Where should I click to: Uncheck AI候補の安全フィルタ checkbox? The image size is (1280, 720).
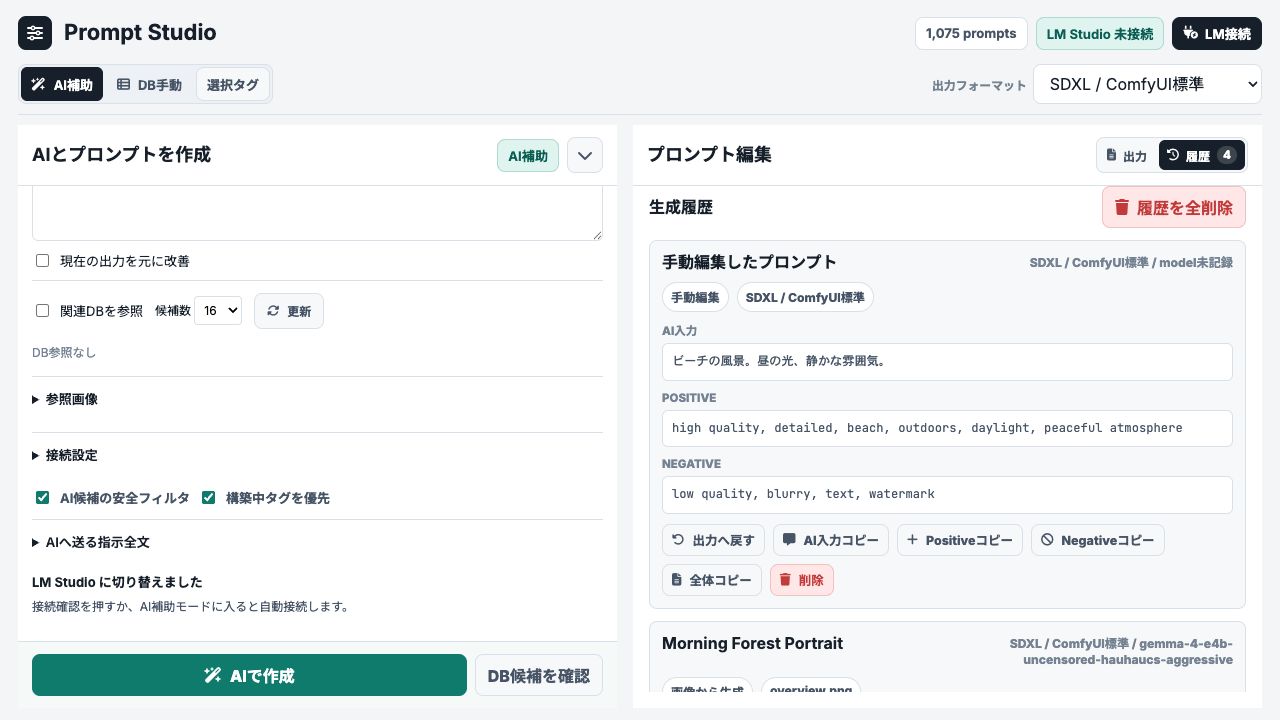coord(43,498)
